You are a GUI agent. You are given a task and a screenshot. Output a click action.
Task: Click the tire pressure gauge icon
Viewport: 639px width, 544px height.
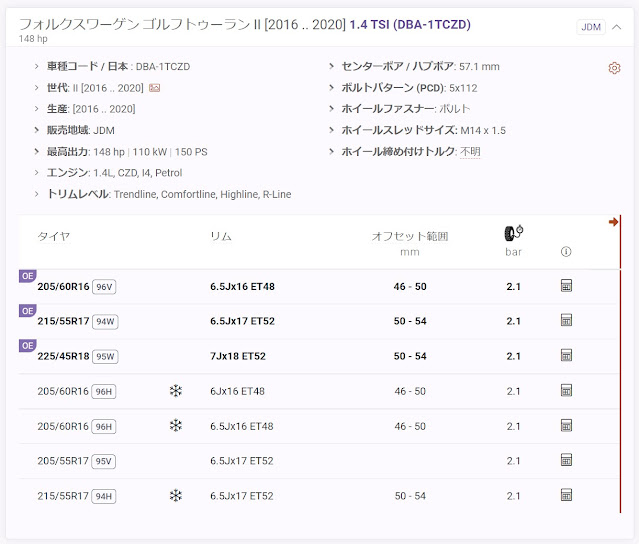tap(513, 233)
